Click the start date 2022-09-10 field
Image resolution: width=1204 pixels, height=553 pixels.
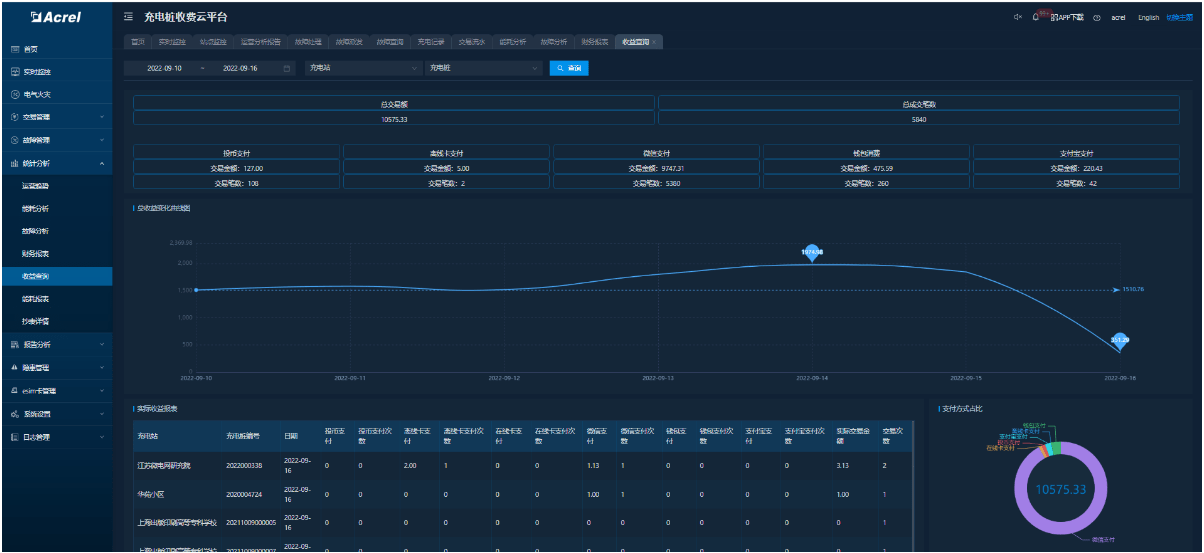[x=164, y=68]
